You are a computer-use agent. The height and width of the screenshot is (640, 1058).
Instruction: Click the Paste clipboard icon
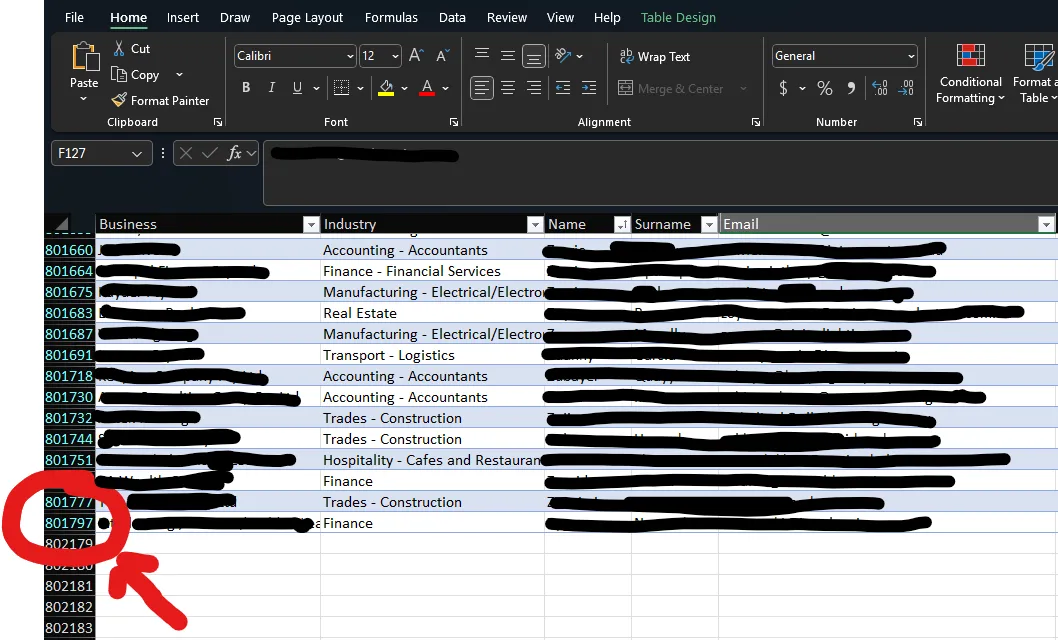click(x=85, y=57)
